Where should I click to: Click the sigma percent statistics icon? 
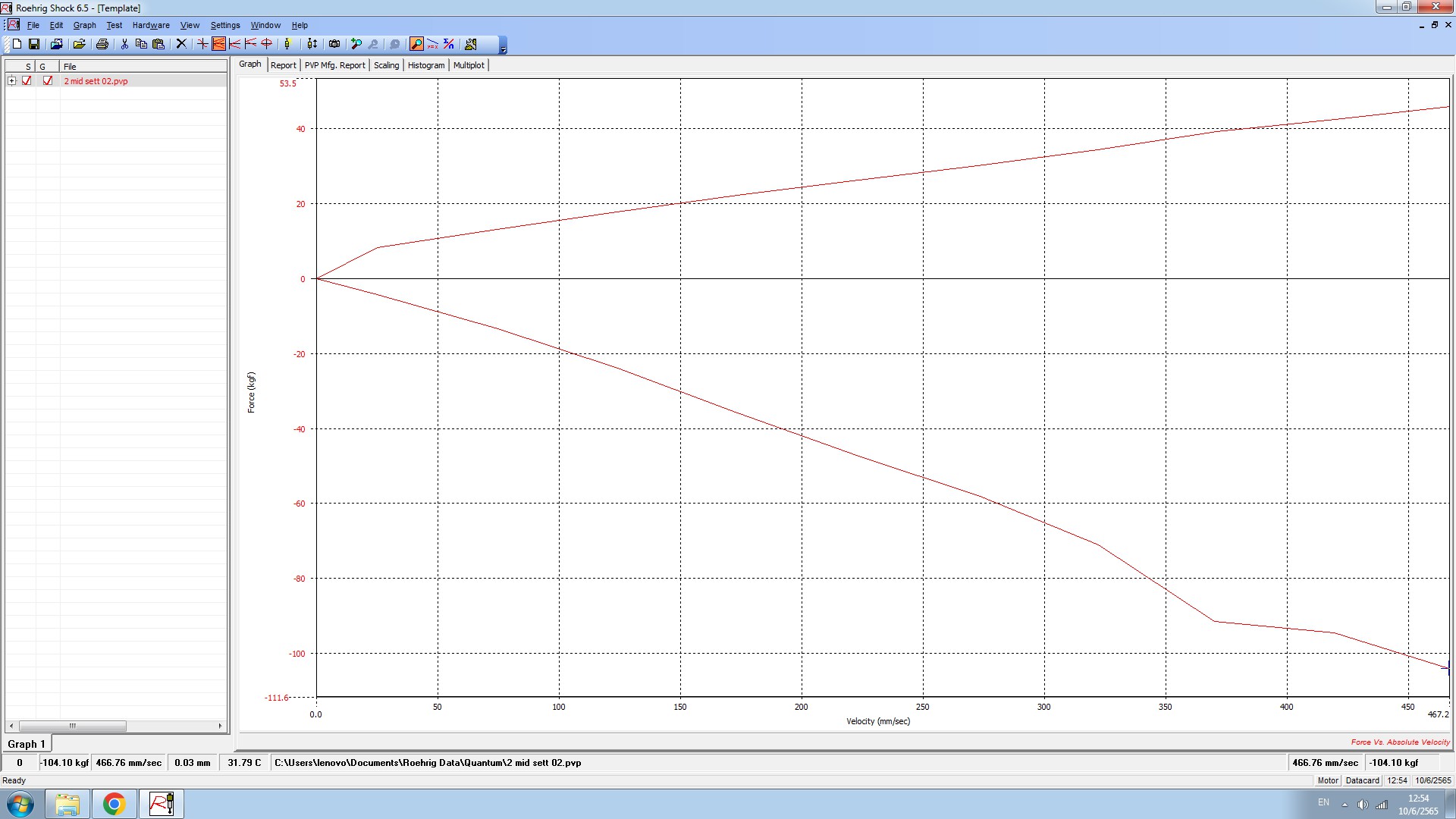coord(449,44)
